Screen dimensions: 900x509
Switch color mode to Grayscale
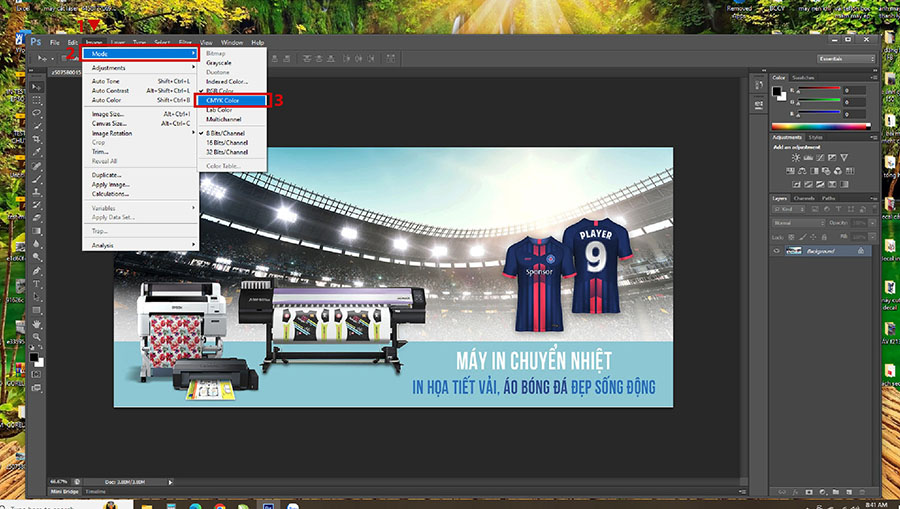(218, 62)
